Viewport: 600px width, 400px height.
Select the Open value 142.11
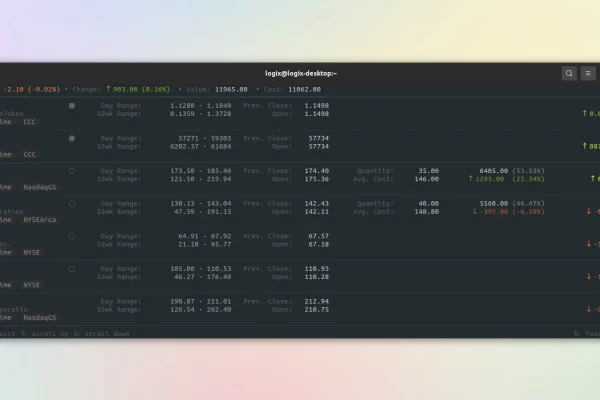316,211
